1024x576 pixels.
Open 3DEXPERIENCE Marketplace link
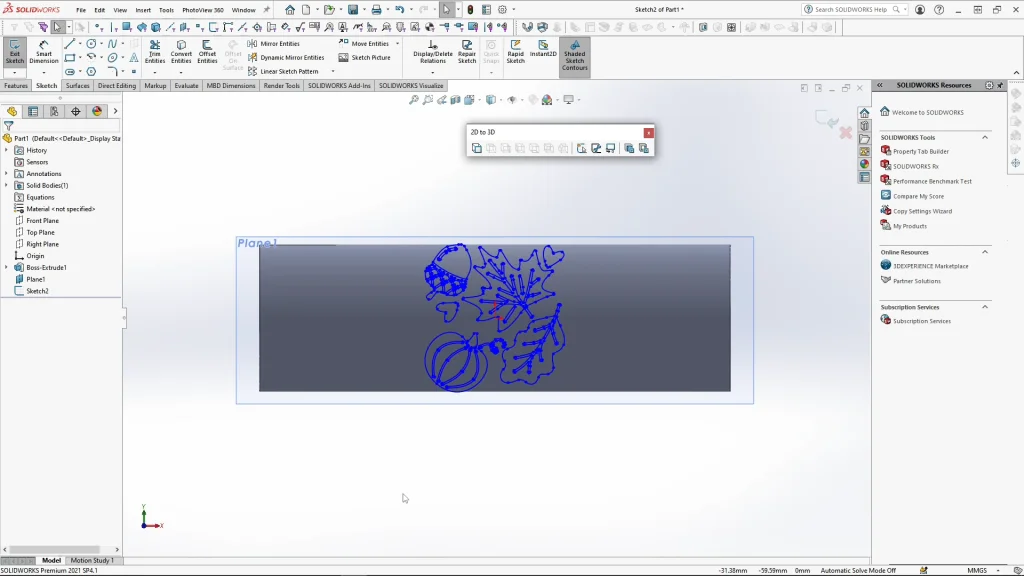[x=931, y=266]
